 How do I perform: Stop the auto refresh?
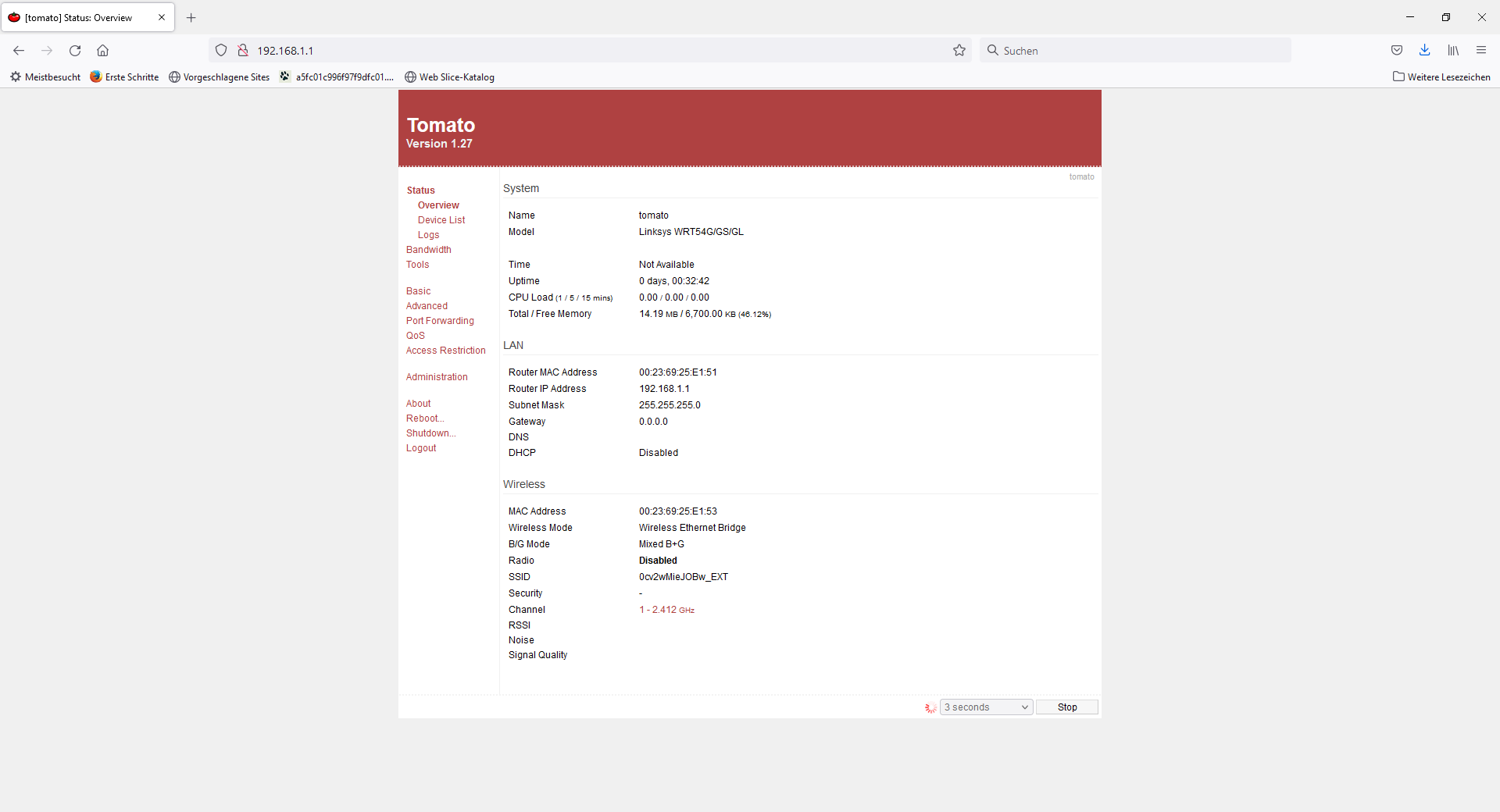(1067, 707)
